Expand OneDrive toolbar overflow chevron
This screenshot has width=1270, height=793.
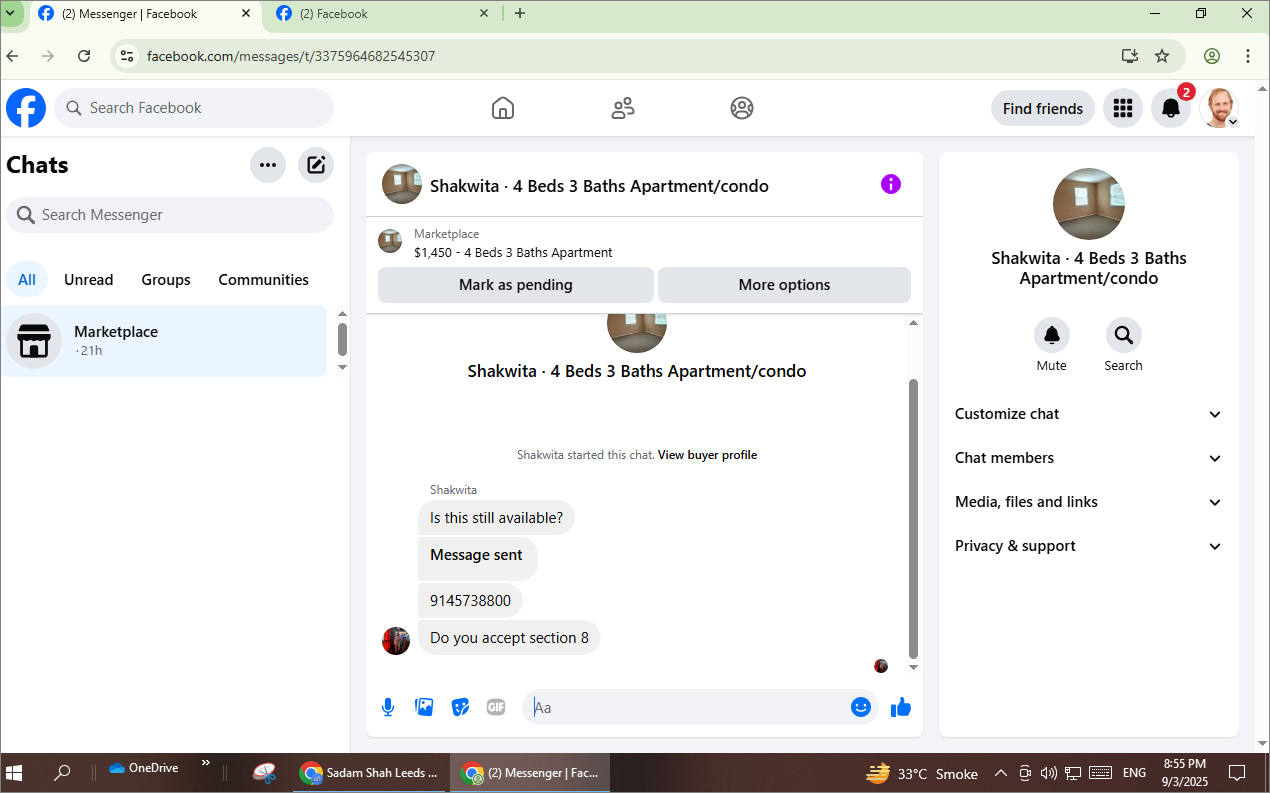click(x=206, y=763)
